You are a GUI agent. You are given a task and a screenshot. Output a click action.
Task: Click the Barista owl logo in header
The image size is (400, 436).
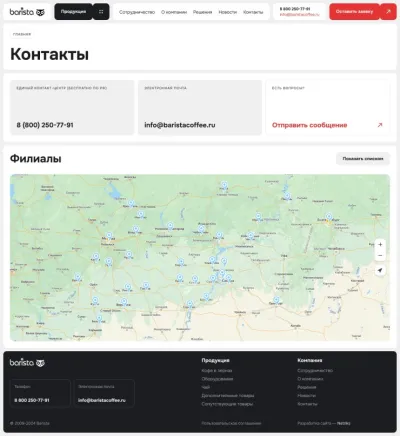27,12
